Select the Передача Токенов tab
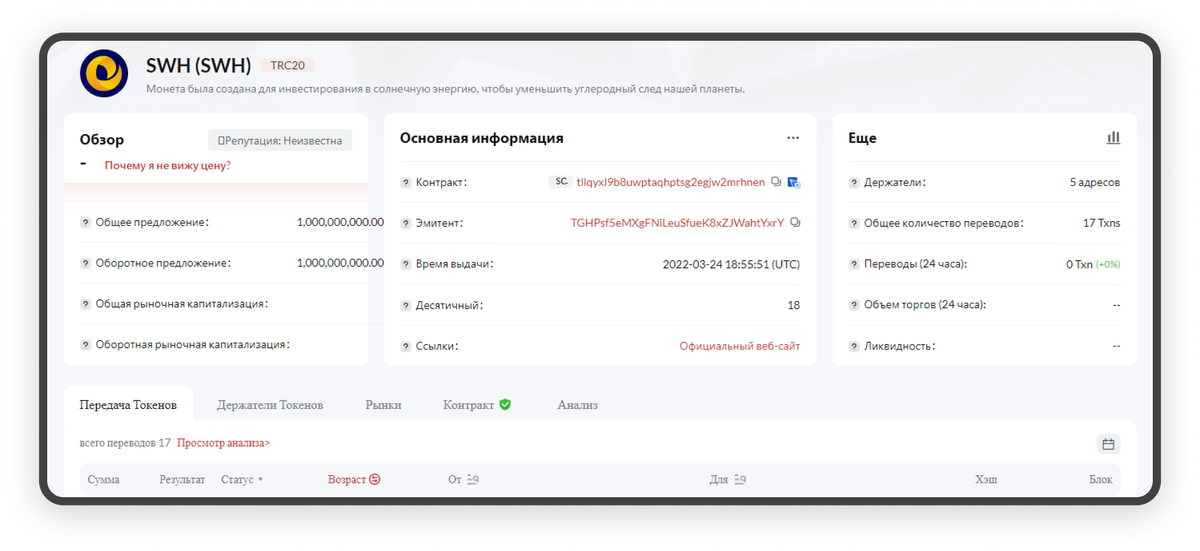The width and height of the screenshot is (1200, 551). (128, 405)
